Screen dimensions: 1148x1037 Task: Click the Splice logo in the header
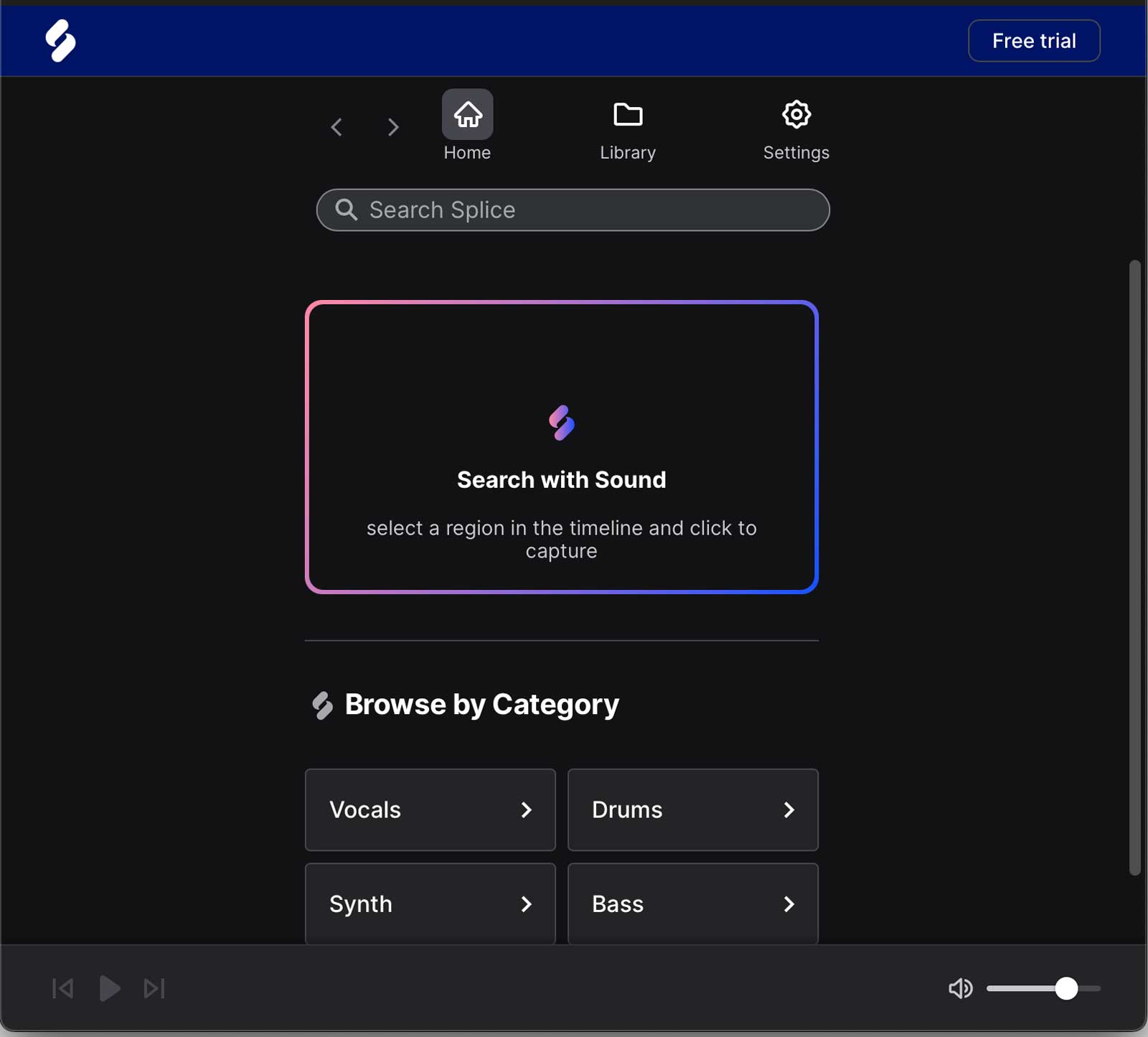tap(60, 41)
